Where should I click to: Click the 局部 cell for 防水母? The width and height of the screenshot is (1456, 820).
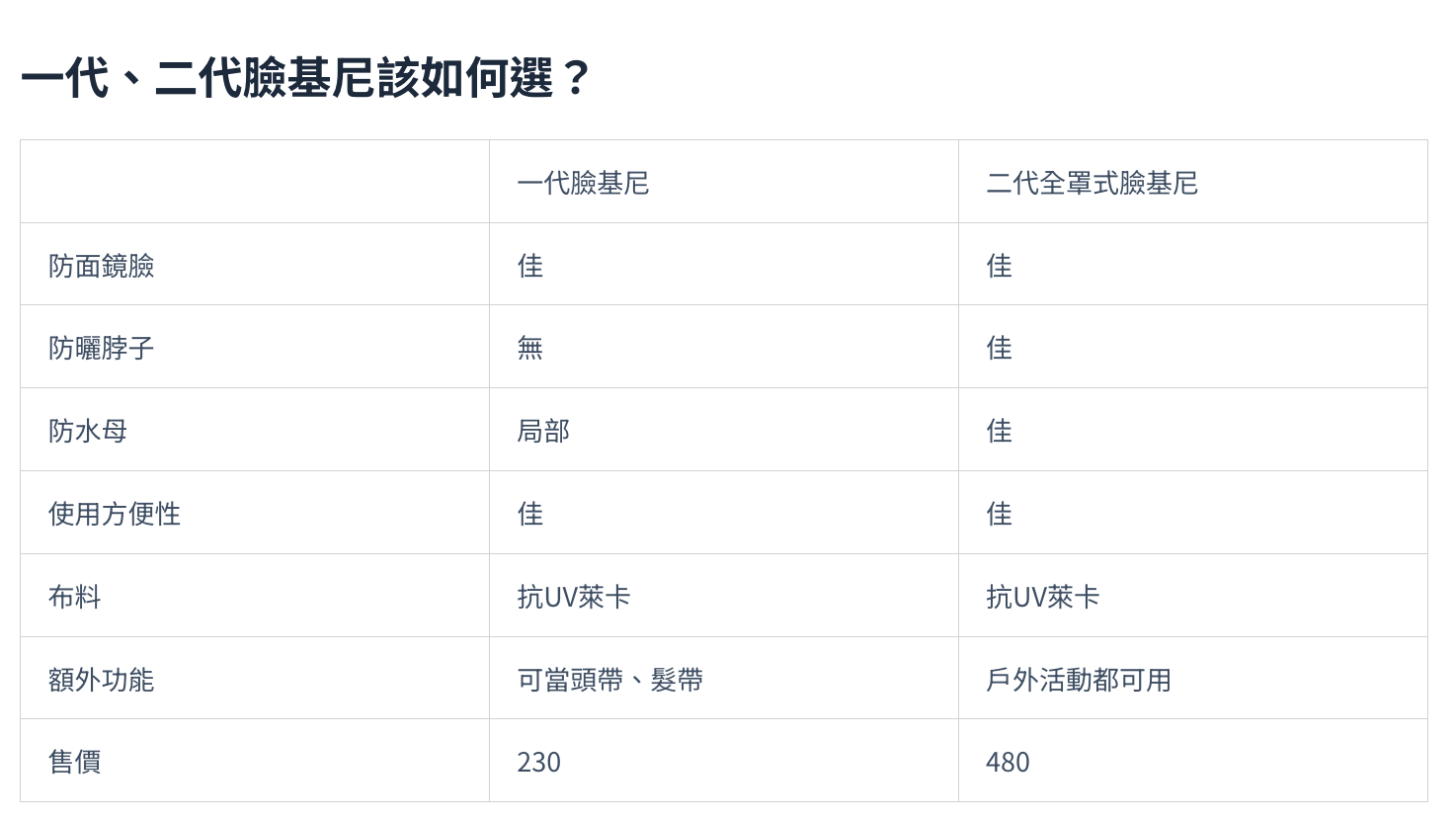(x=543, y=431)
